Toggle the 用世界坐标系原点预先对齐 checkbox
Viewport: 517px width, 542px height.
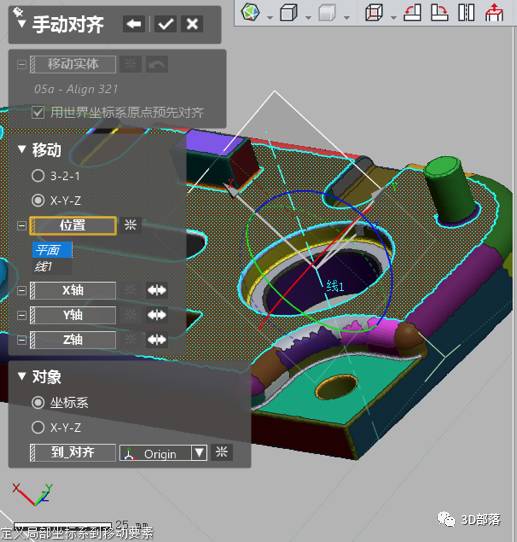pos(38,112)
